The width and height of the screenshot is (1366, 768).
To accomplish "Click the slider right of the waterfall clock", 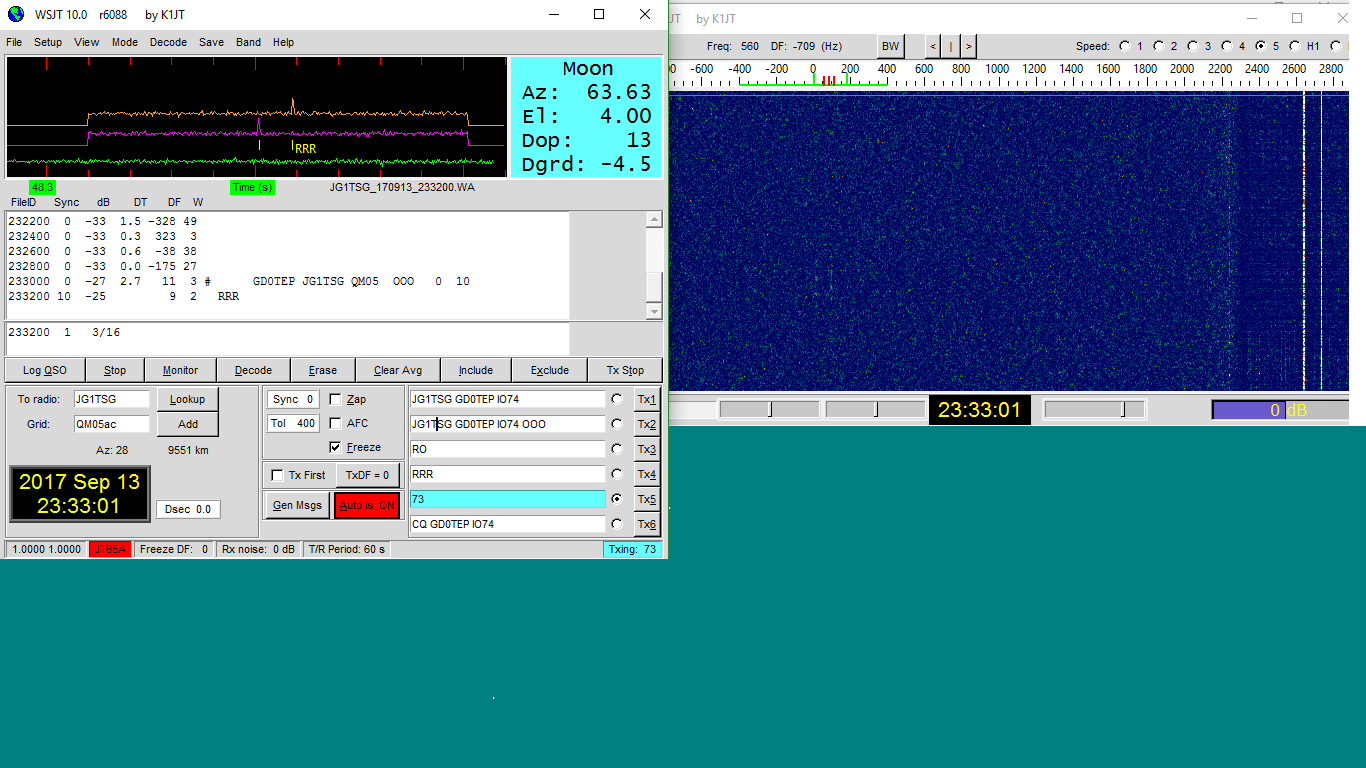I will point(1095,409).
